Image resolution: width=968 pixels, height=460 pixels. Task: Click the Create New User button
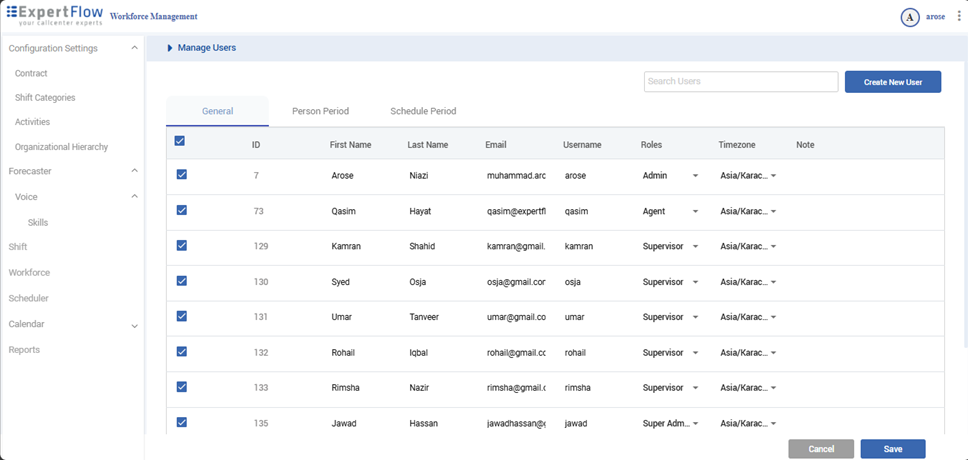[x=892, y=82]
